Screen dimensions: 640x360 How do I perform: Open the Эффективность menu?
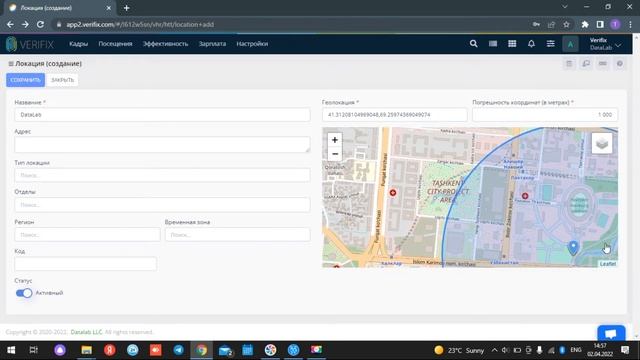(165, 44)
